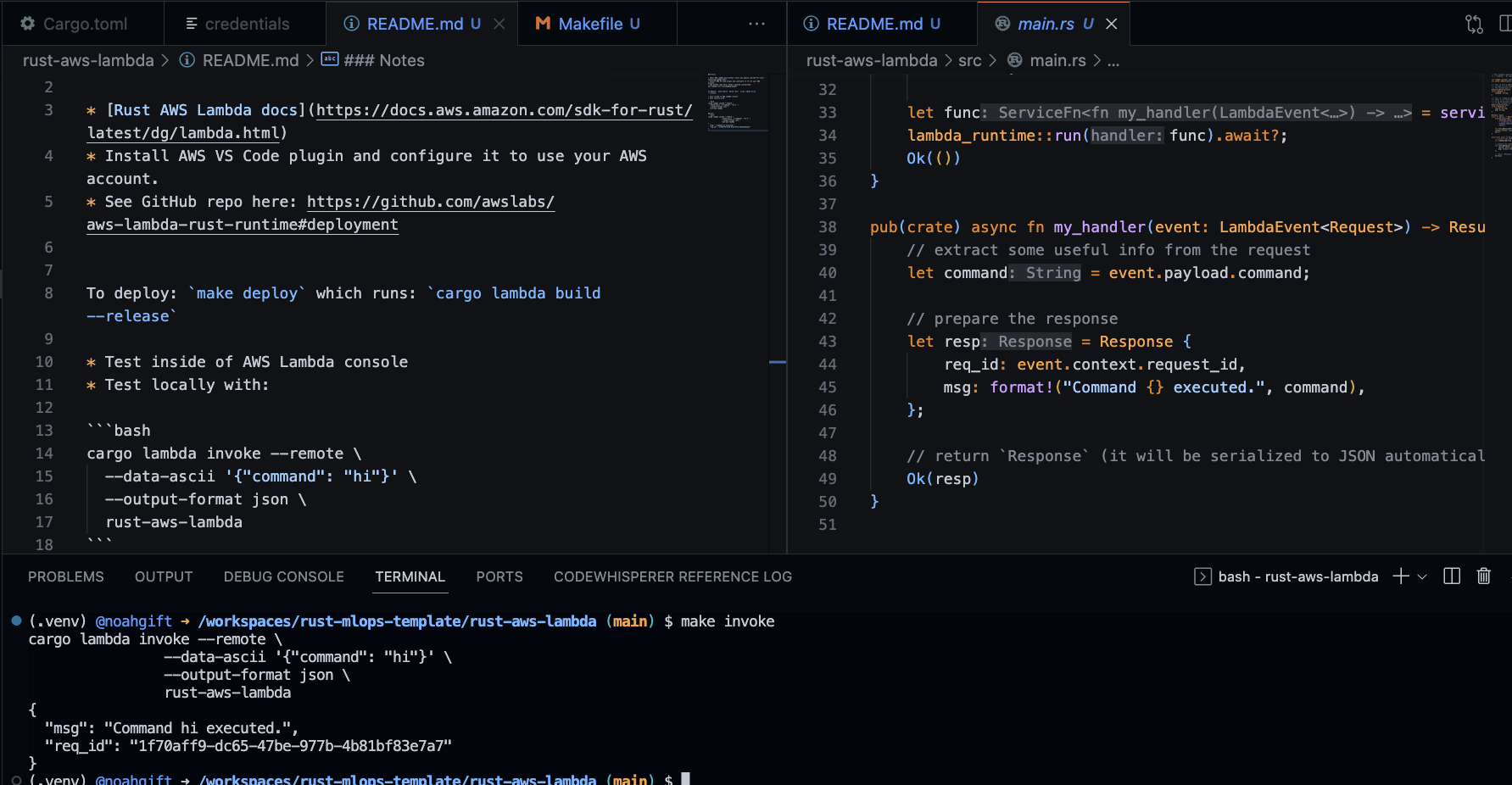Click the left editor minimap
Viewport: 1512px width, 785px height.
click(738, 102)
